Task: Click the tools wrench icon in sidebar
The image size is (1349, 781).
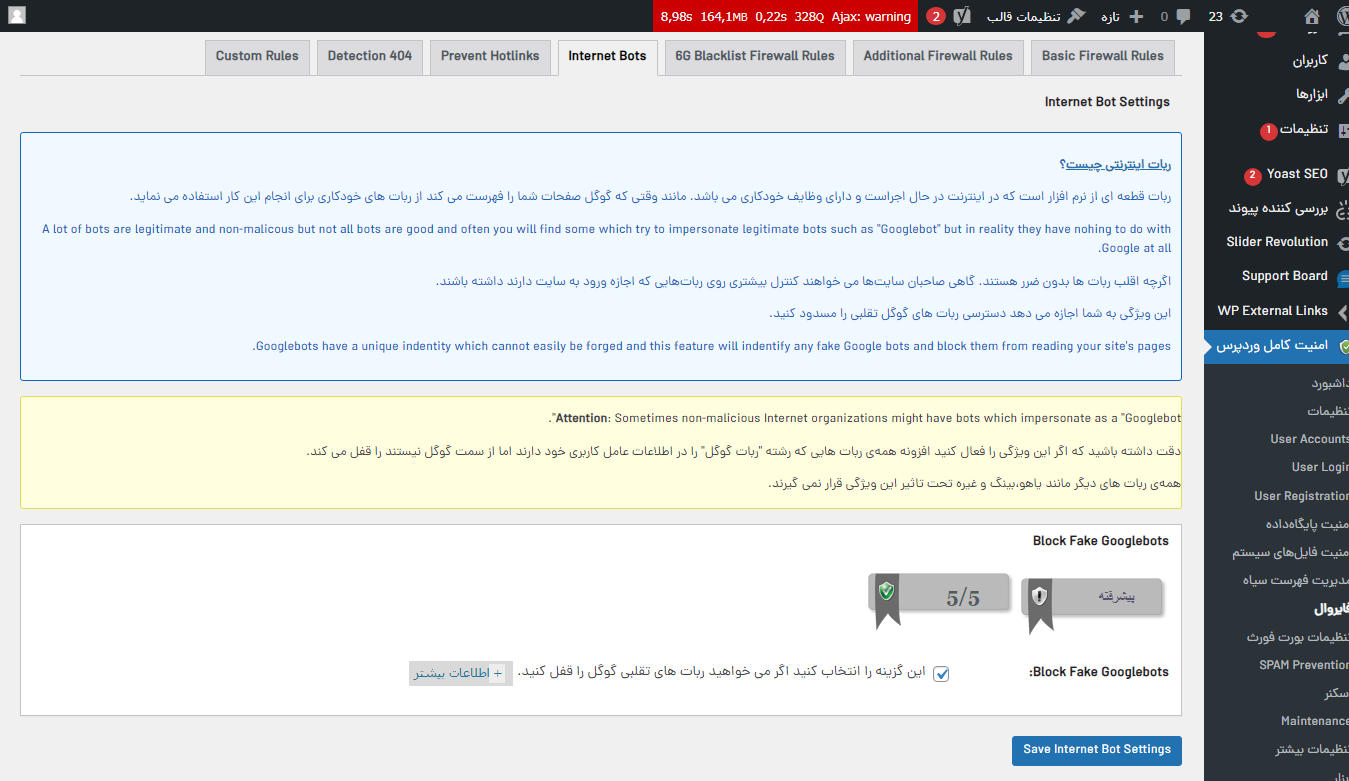Action: click(x=1343, y=94)
